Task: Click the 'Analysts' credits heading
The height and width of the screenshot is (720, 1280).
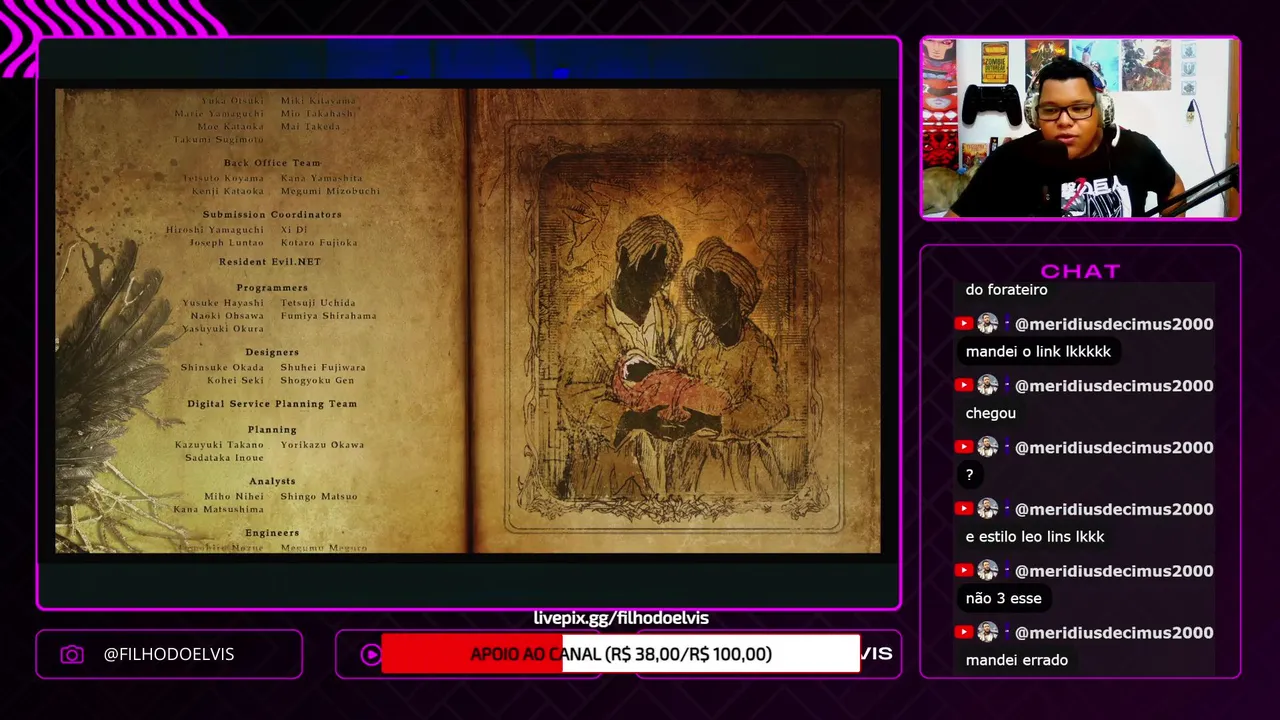Action: (x=272, y=481)
